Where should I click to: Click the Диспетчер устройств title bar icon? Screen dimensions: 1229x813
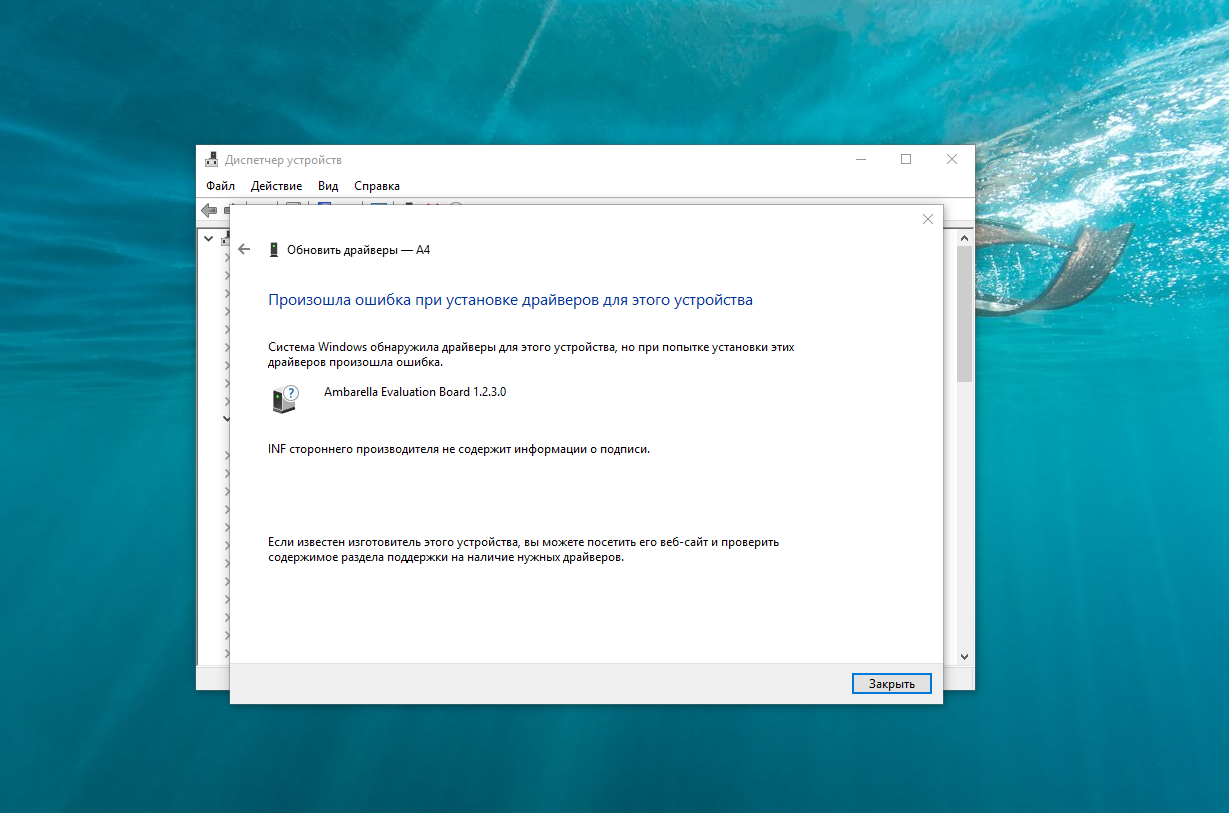[x=211, y=160]
